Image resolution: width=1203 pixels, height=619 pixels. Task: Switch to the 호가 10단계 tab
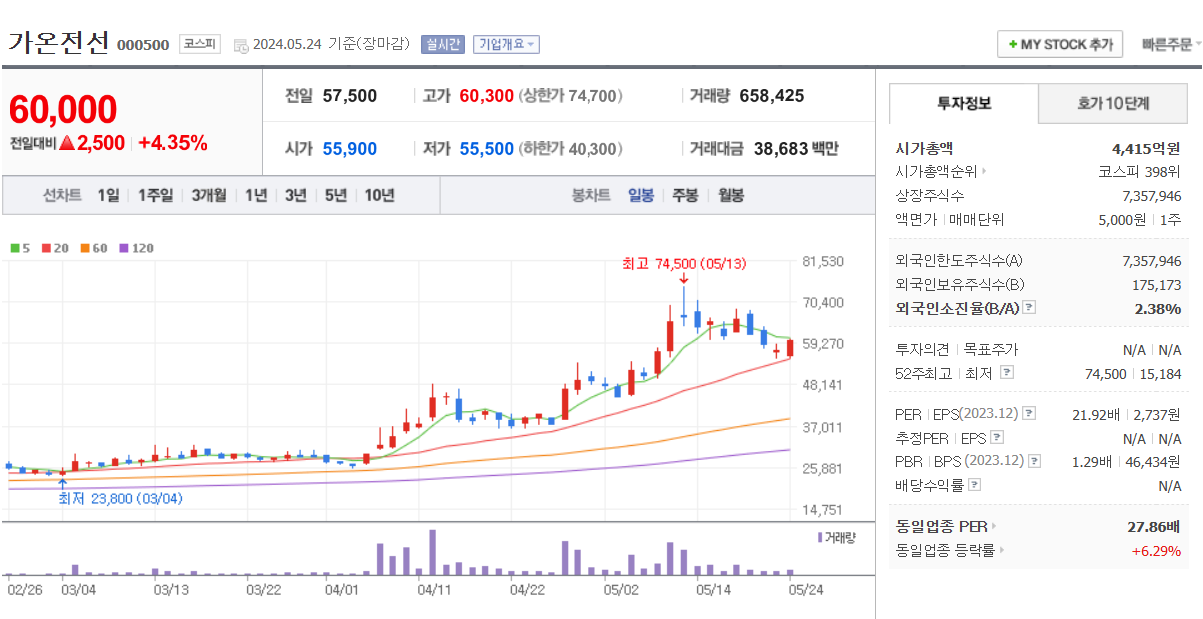[1112, 103]
